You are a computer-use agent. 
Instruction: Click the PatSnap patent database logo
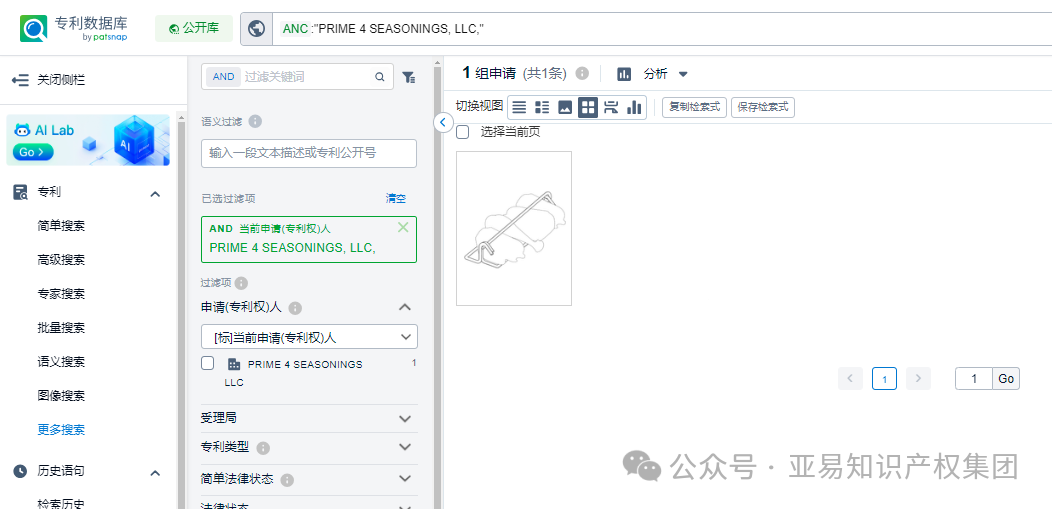coord(74,29)
